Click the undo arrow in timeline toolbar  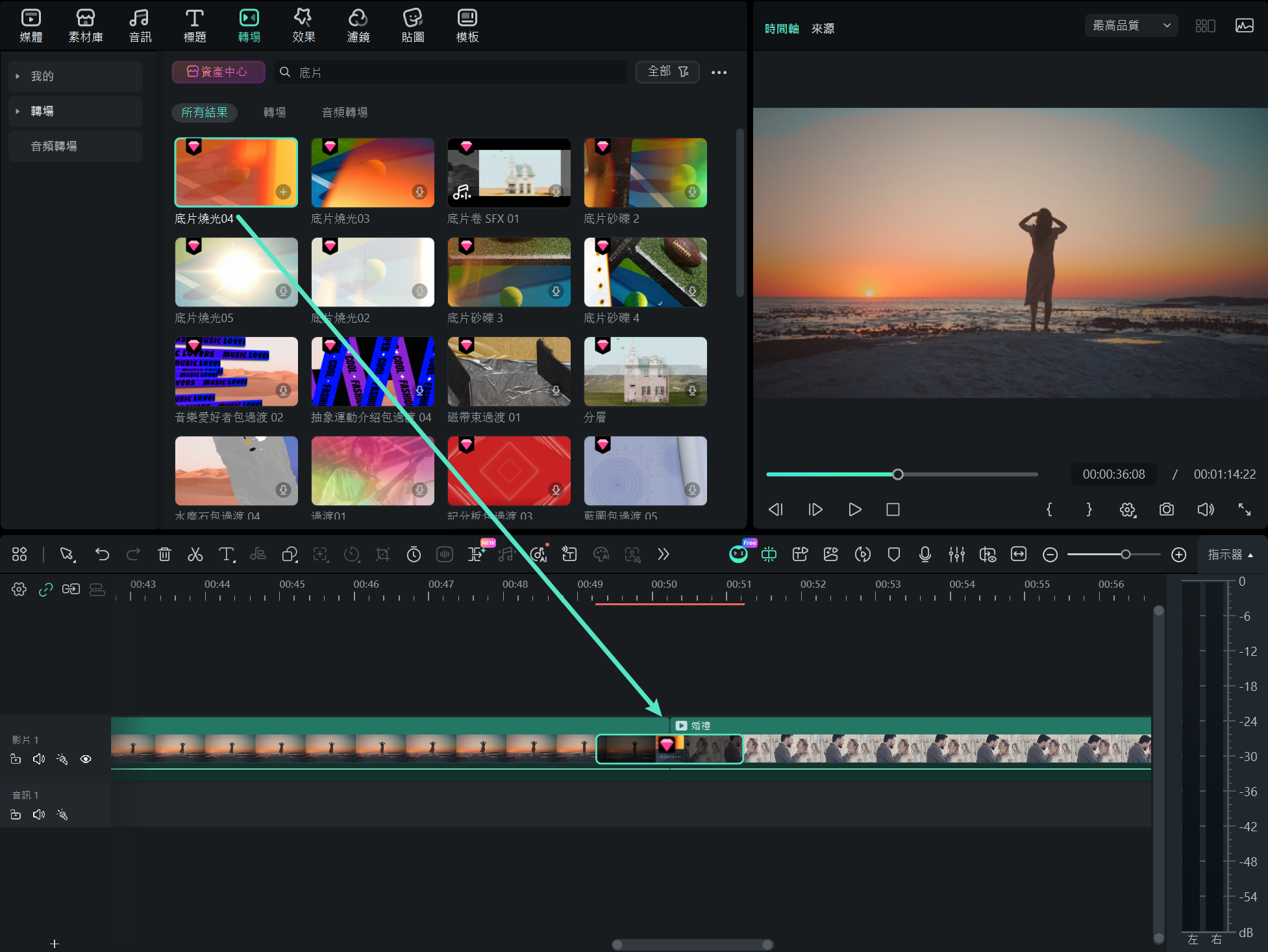click(102, 555)
